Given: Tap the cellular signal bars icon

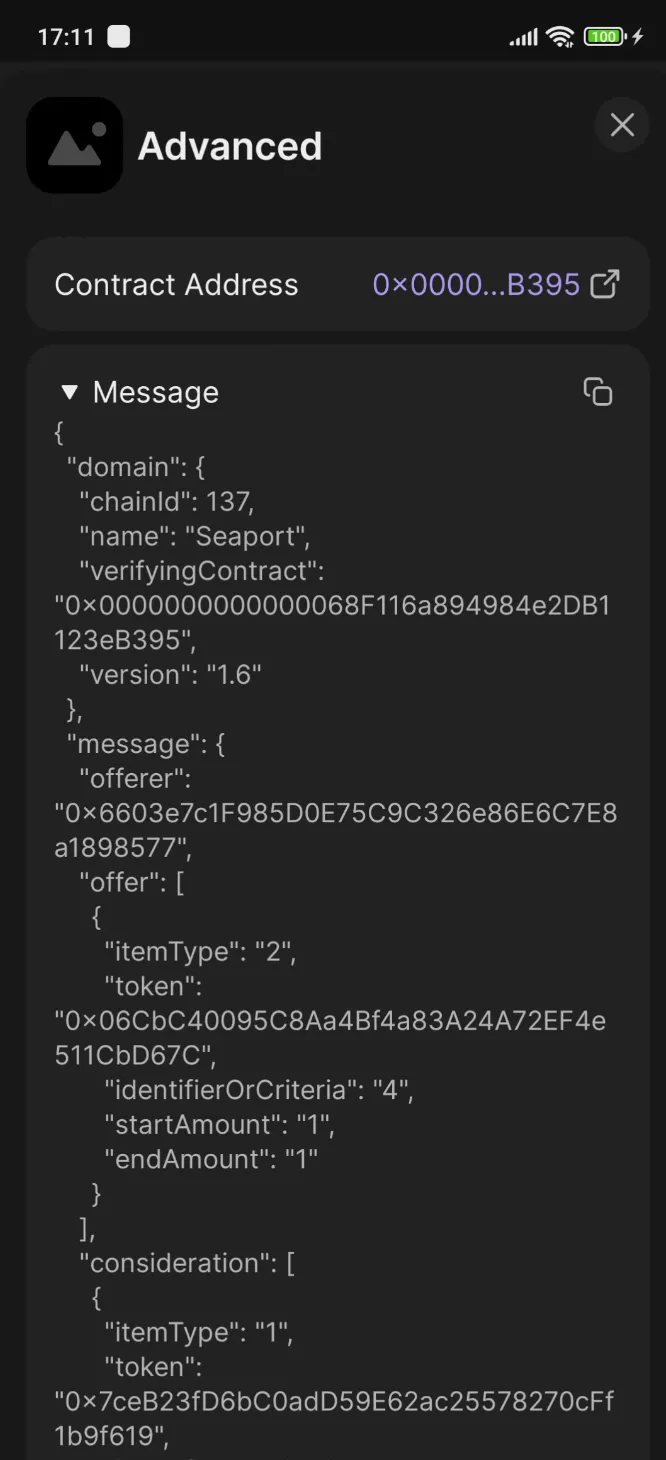Looking at the screenshot, I should tap(524, 36).
